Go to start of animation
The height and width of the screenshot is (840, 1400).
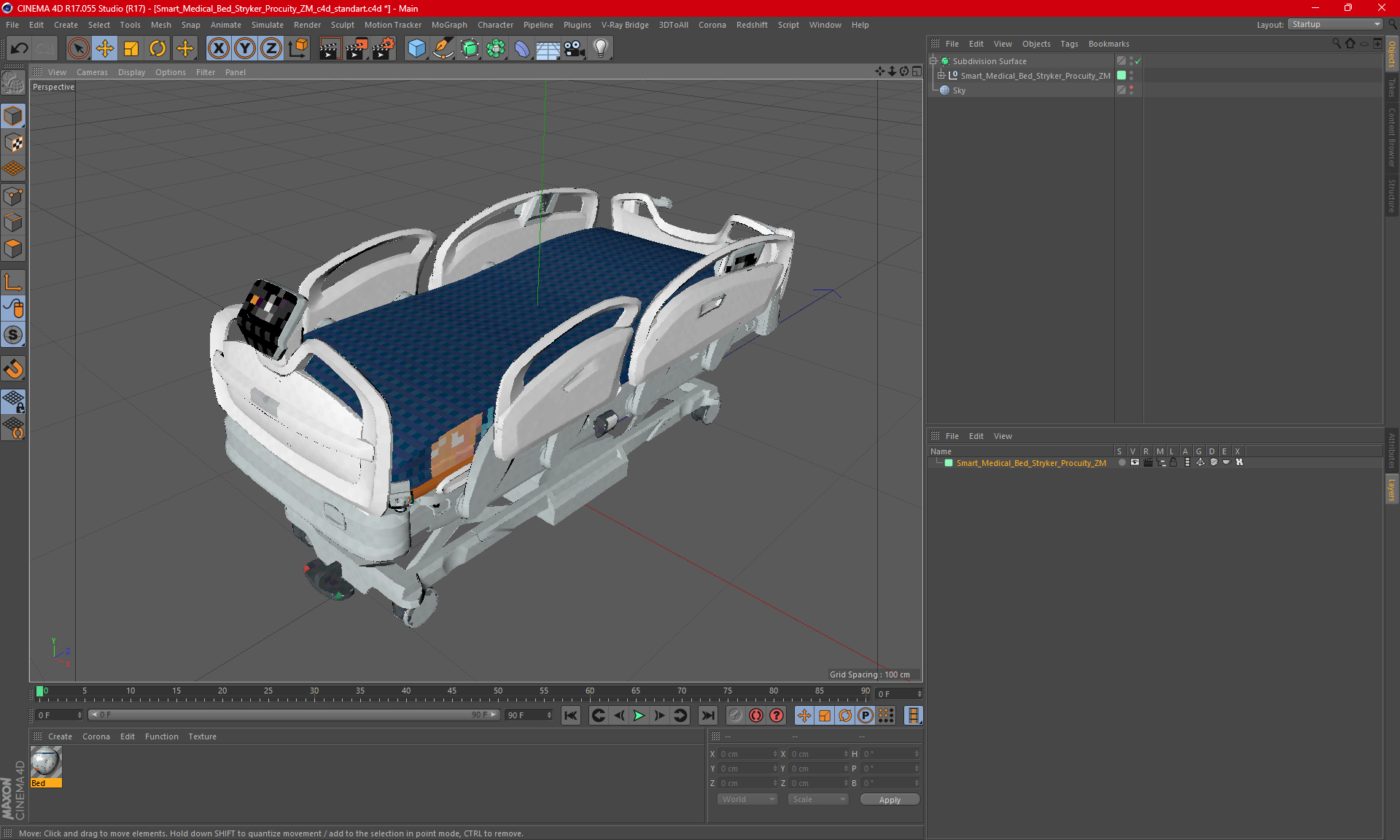[571, 715]
